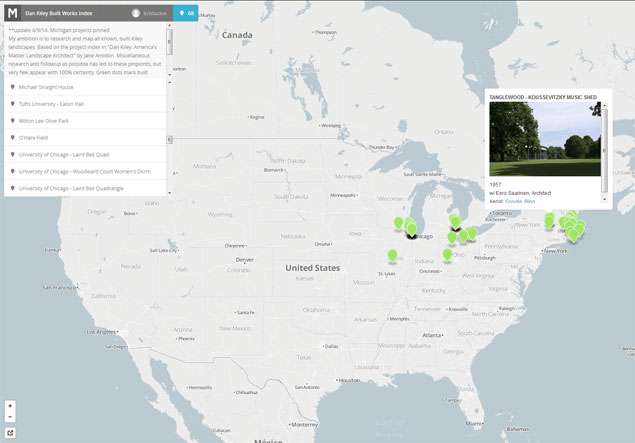Open the Bing aerial link in popup
635x443 pixels.
click(530, 201)
